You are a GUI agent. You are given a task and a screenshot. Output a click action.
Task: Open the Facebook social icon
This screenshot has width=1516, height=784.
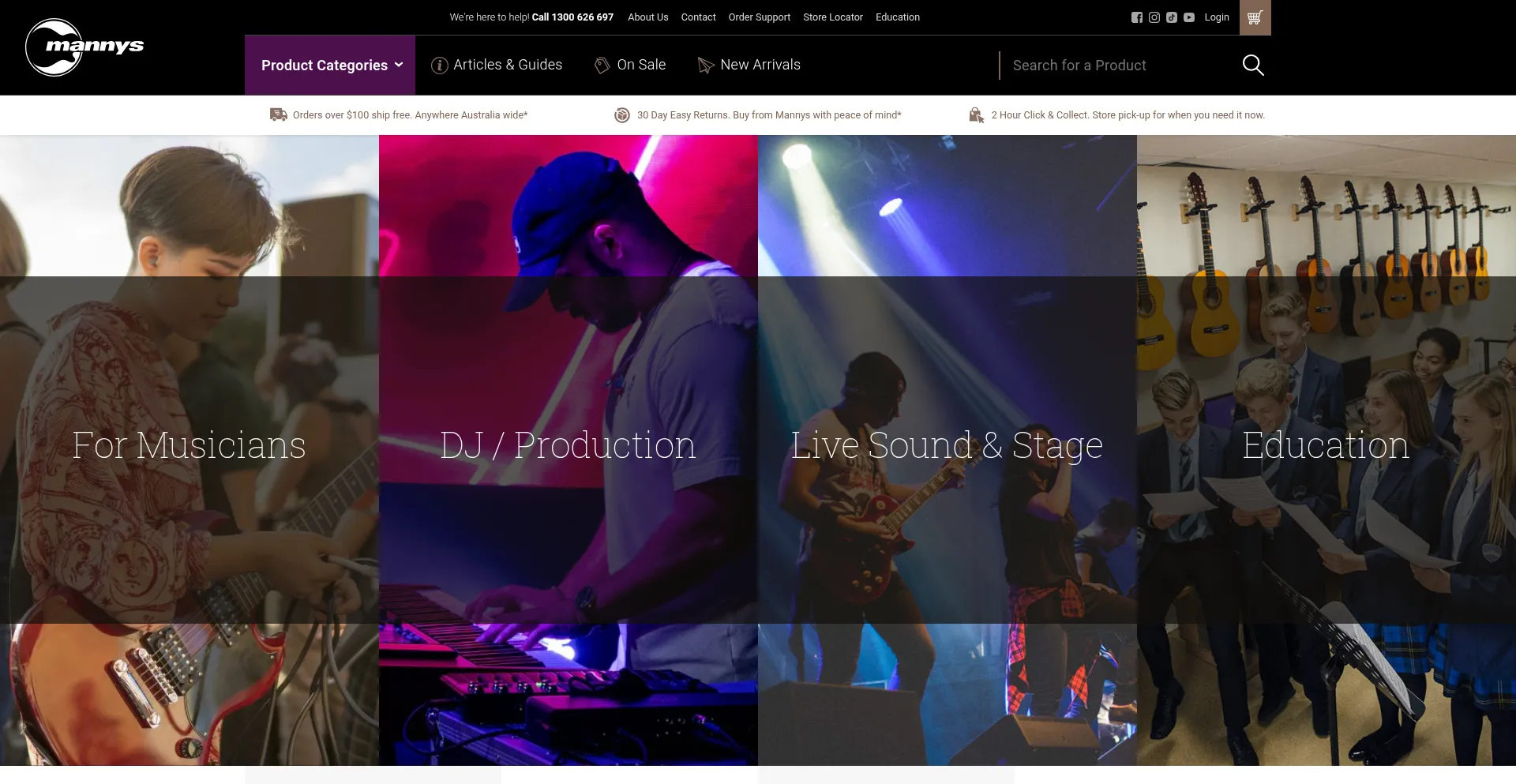[1136, 17]
